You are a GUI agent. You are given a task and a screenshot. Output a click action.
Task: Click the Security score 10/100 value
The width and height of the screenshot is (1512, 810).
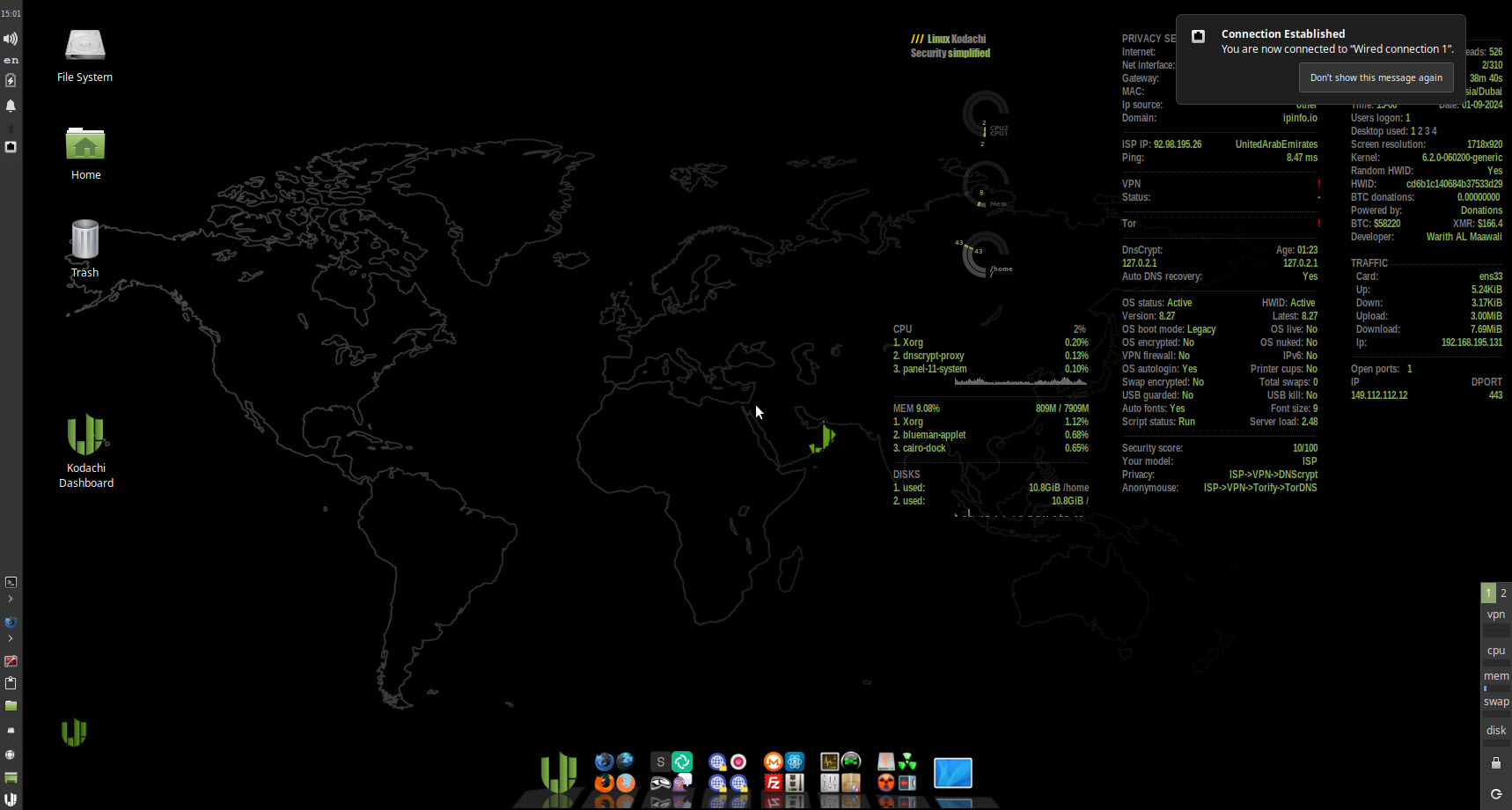point(1304,448)
